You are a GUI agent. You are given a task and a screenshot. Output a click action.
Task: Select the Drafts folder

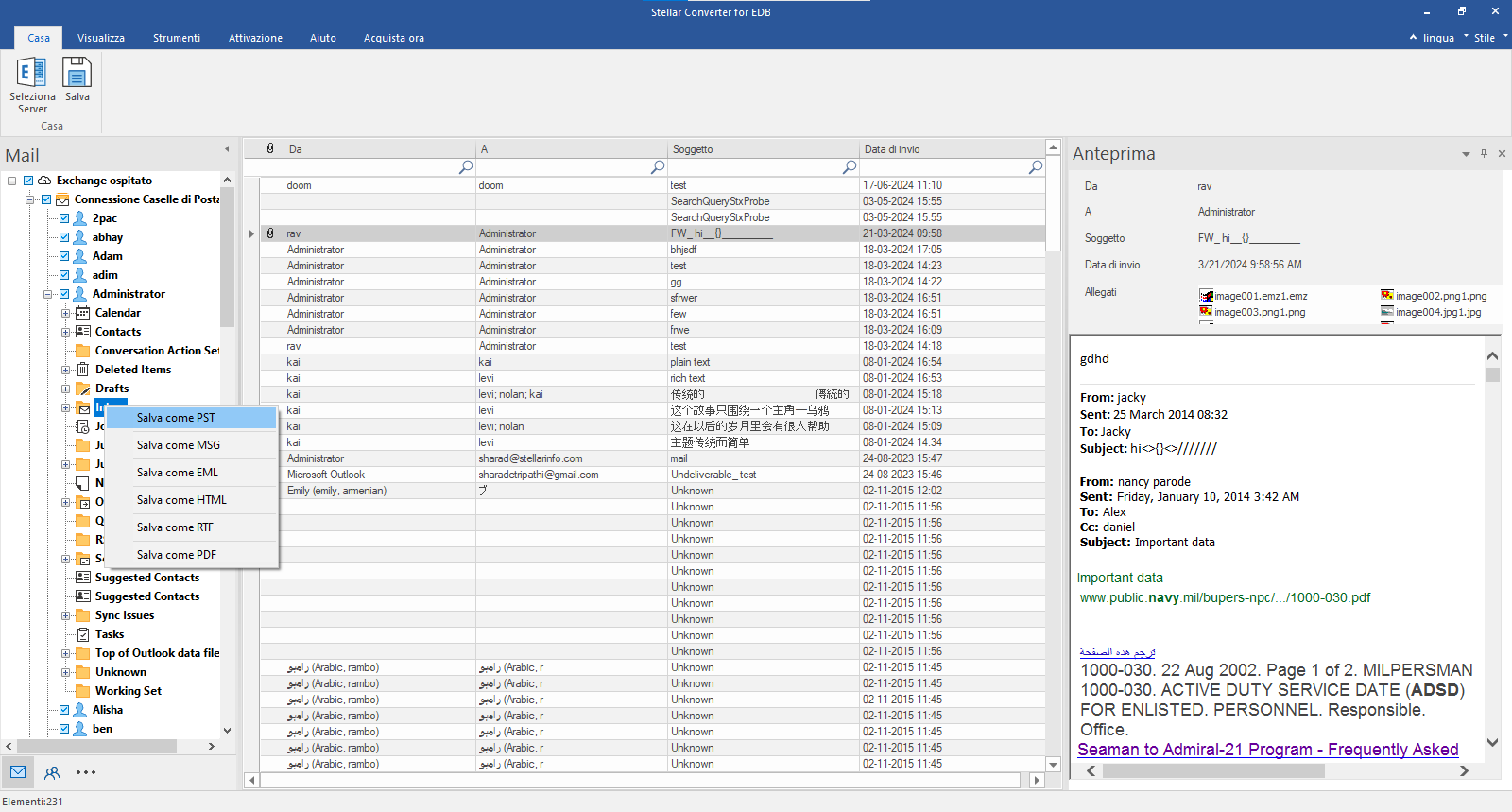pyautogui.click(x=112, y=389)
